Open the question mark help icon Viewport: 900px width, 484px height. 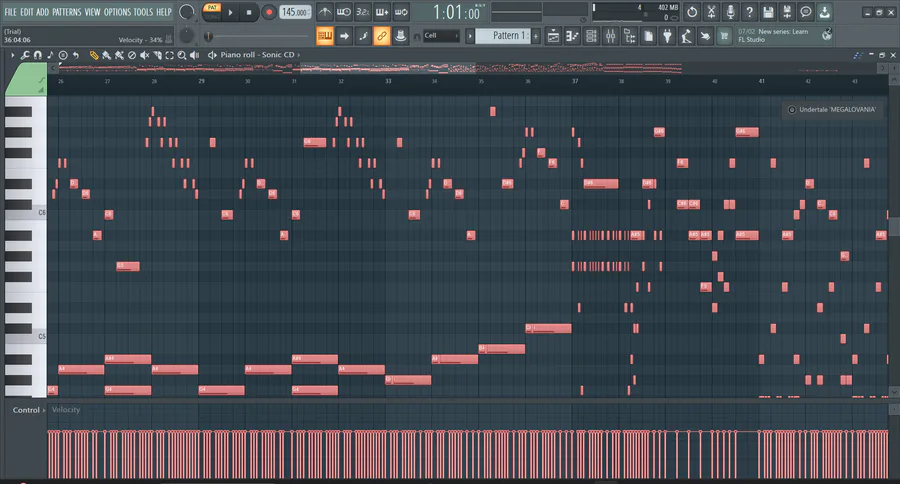[x=749, y=11]
